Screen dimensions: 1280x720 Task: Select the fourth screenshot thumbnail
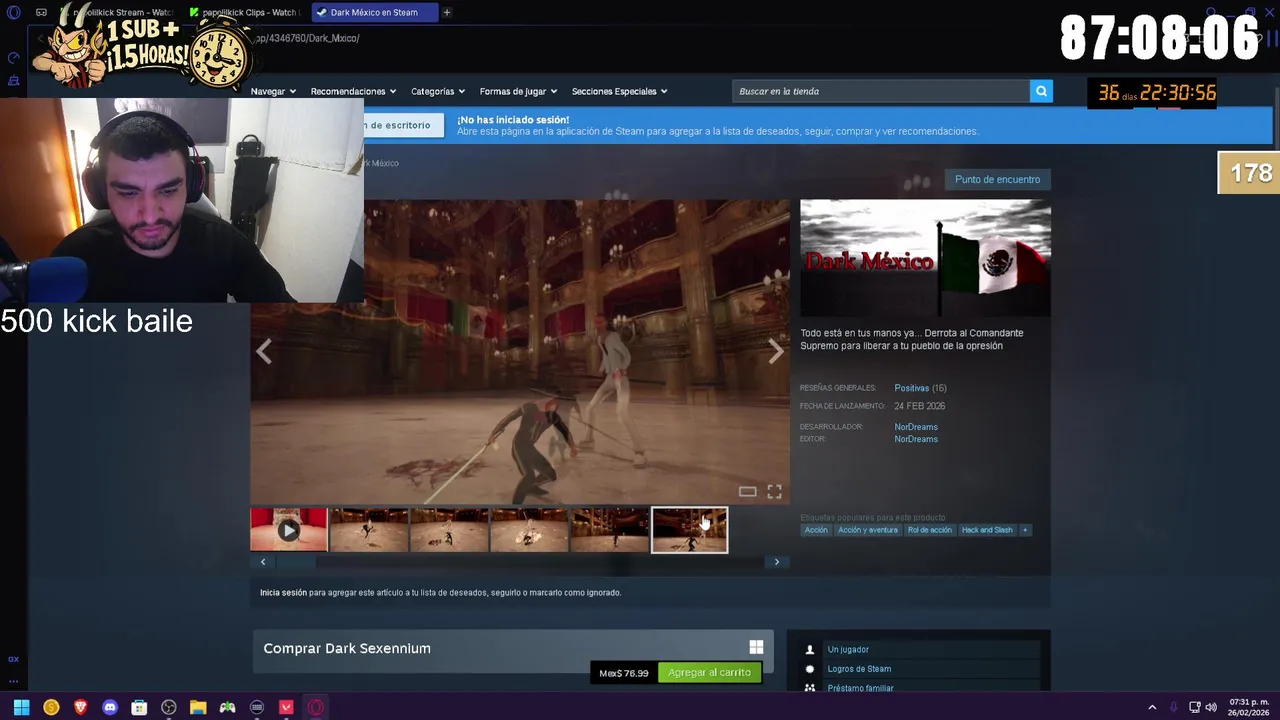point(529,530)
